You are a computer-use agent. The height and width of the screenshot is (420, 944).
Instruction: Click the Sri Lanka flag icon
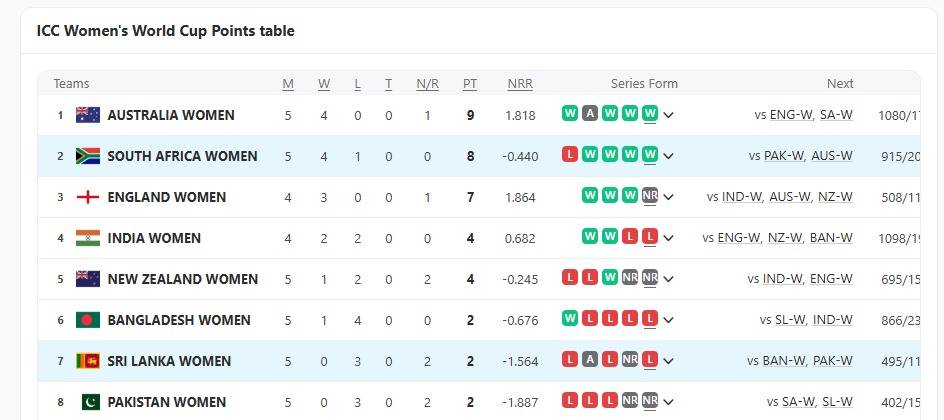(x=88, y=361)
